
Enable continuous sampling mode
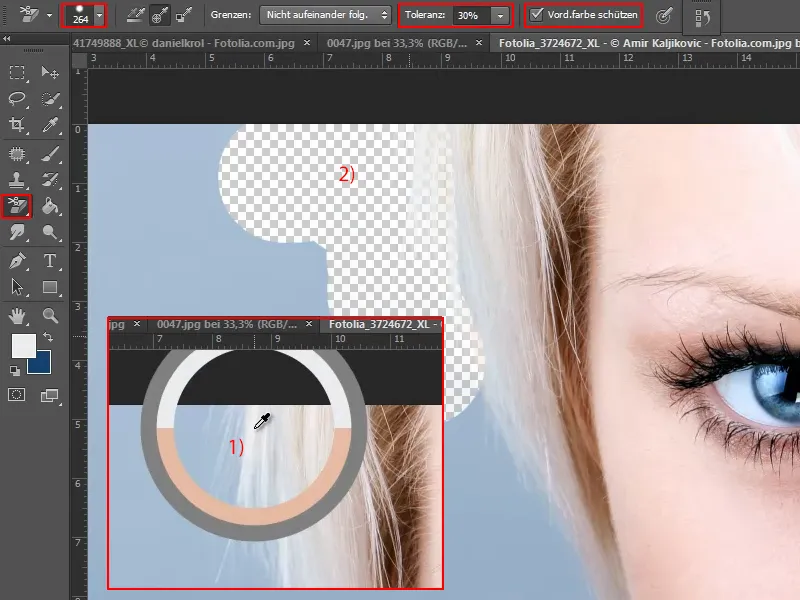[x=135, y=15]
